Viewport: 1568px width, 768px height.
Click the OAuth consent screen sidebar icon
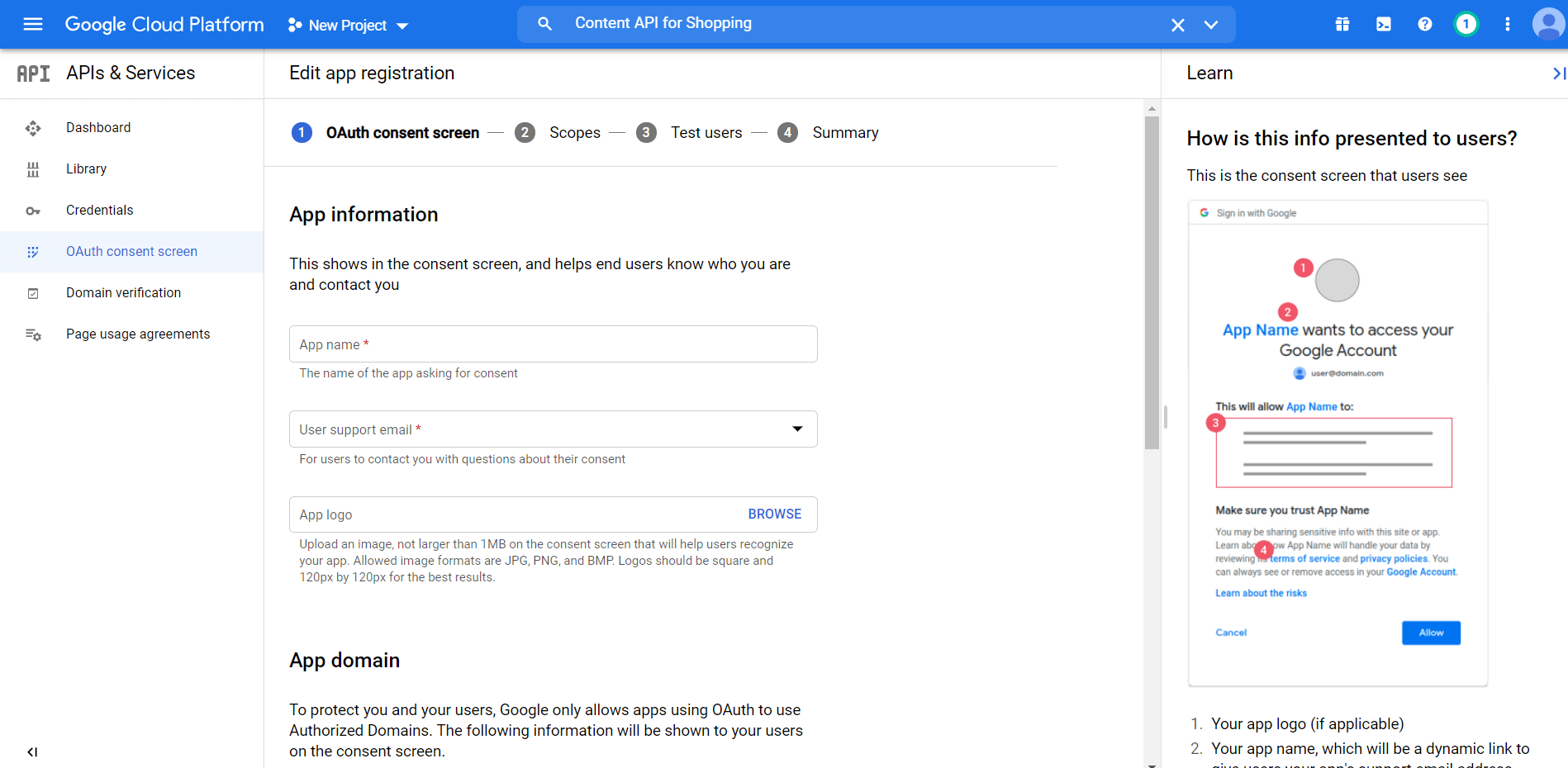(x=33, y=252)
